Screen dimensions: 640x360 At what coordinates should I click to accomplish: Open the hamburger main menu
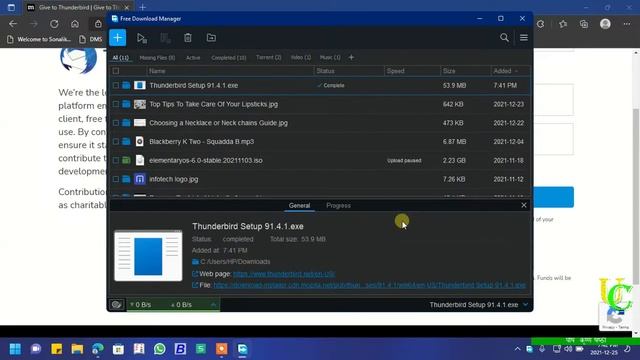(524, 38)
